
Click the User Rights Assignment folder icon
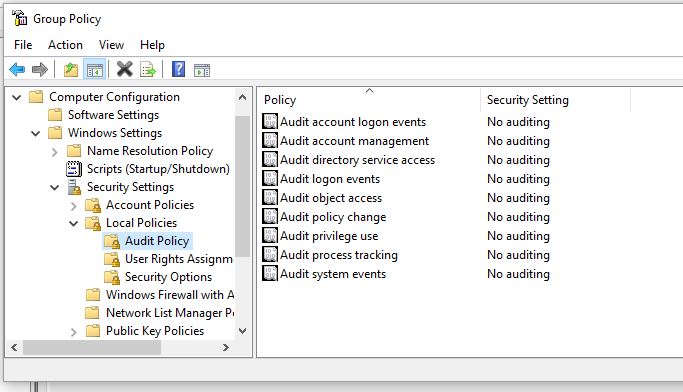[x=112, y=259]
